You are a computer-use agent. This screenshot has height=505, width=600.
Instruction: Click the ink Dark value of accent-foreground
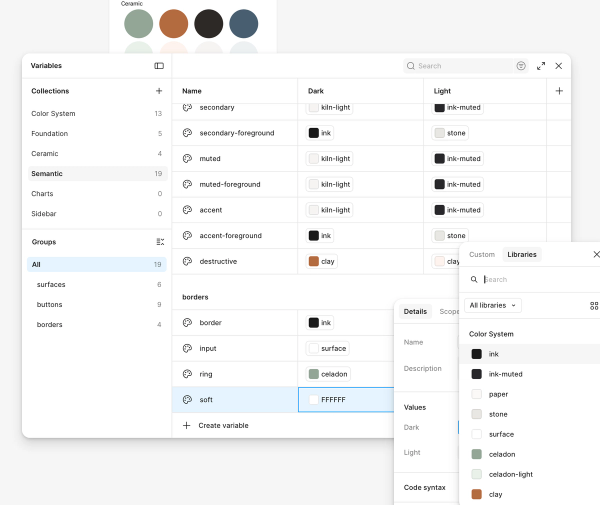[320, 236]
